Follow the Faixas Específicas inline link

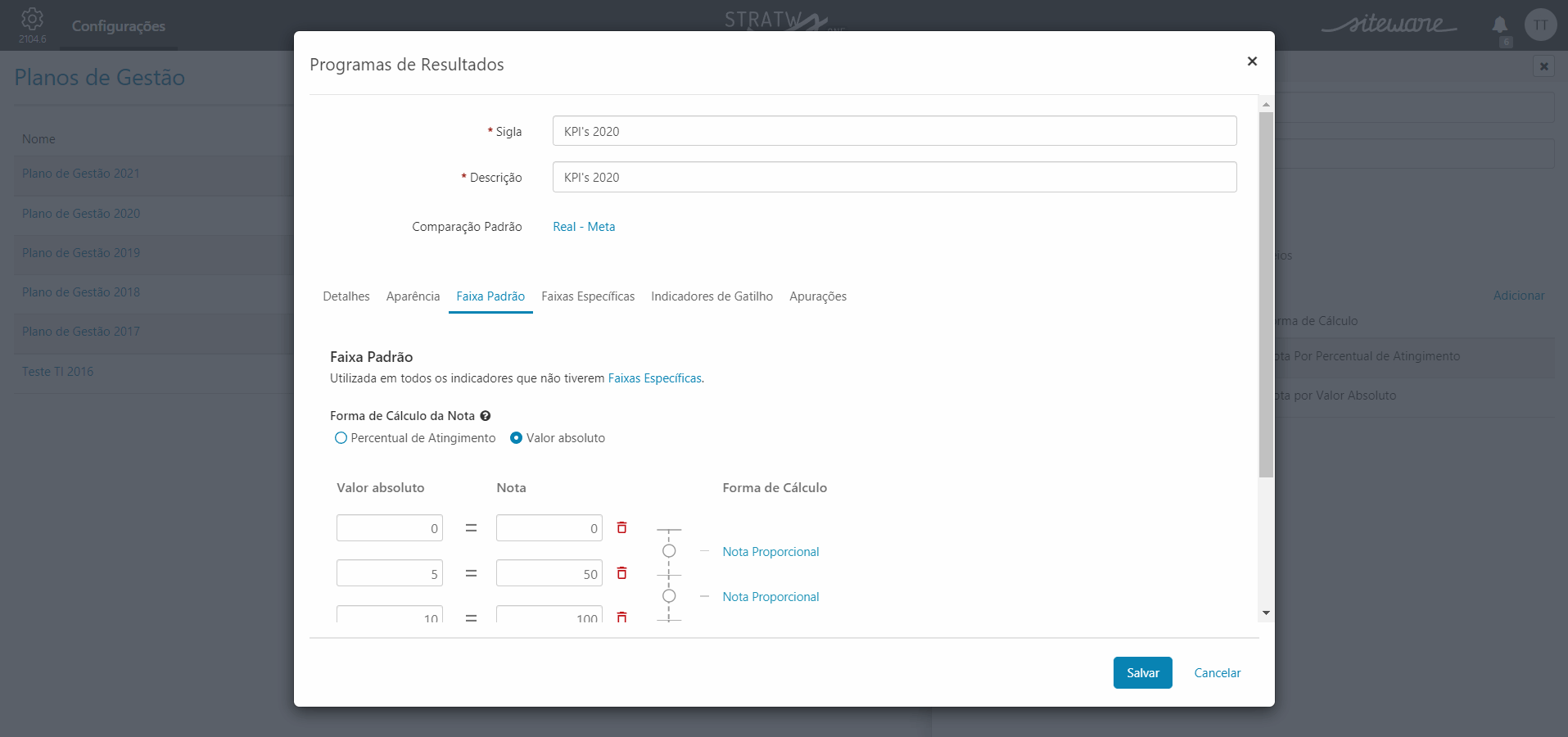(x=654, y=378)
